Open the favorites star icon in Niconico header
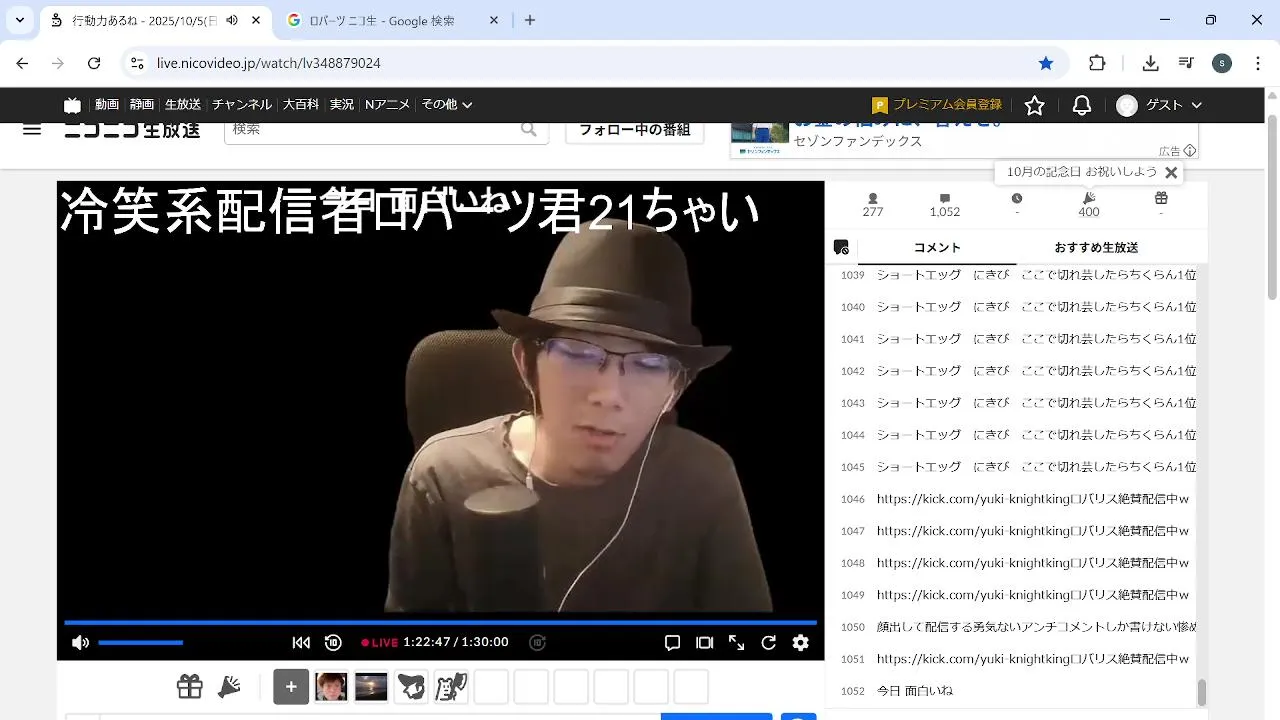Viewport: 1280px width, 720px height. click(x=1035, y=105)
